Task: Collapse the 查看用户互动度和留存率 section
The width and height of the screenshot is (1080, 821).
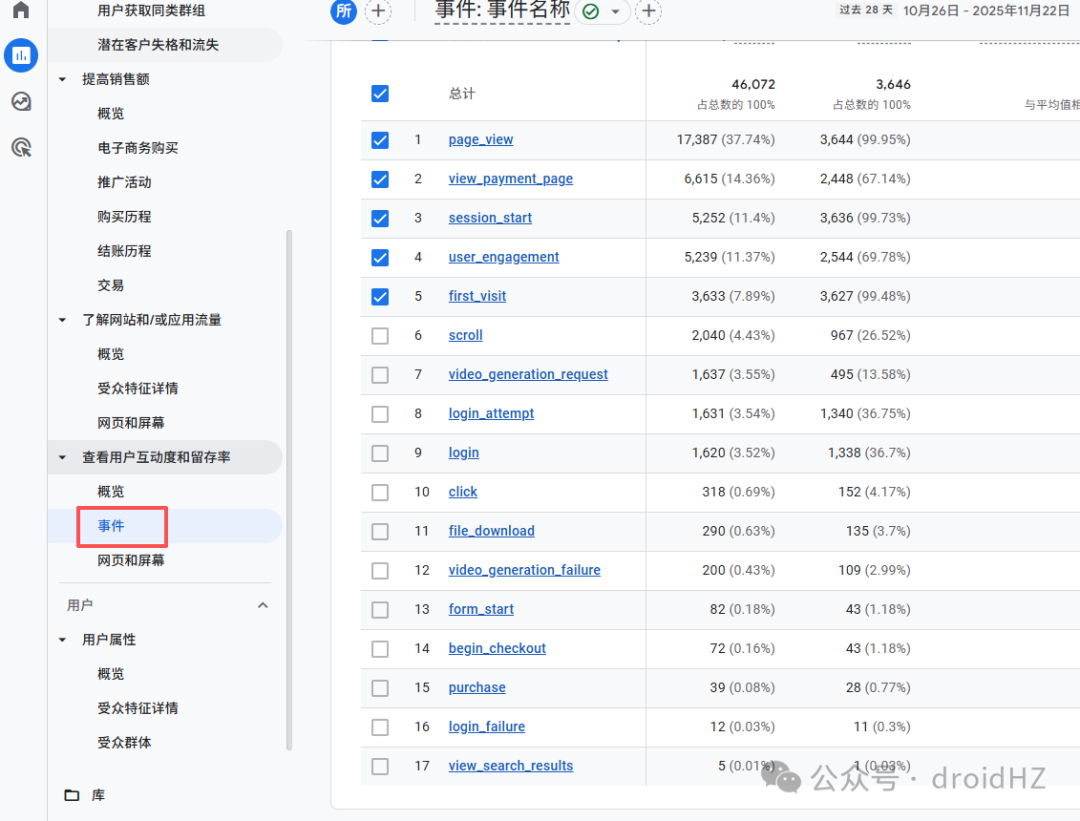Action: pos(63,457)
